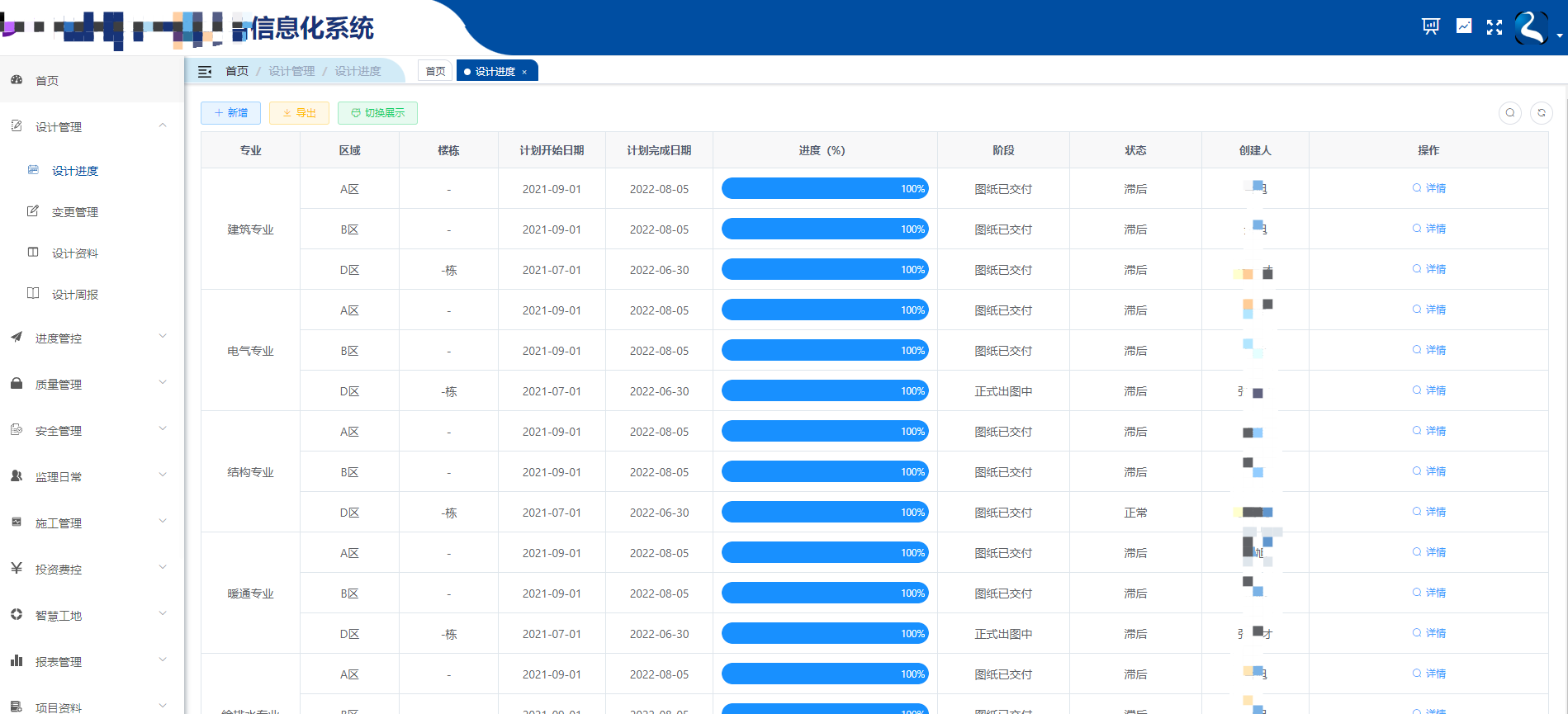Click progress bar of 电气专业 D区 row
1568x714 pixels.
825,390
